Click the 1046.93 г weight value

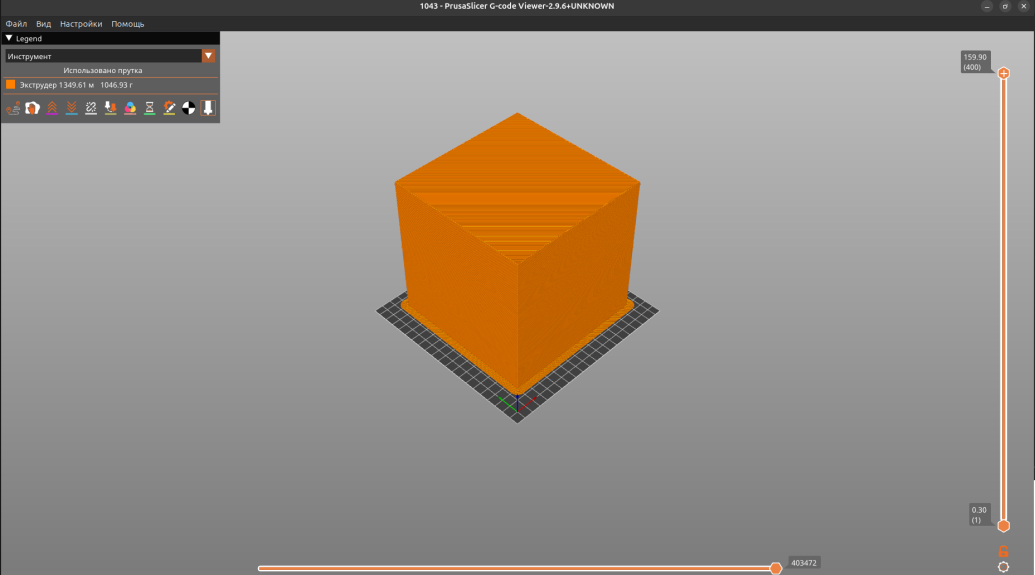(116, 85)
